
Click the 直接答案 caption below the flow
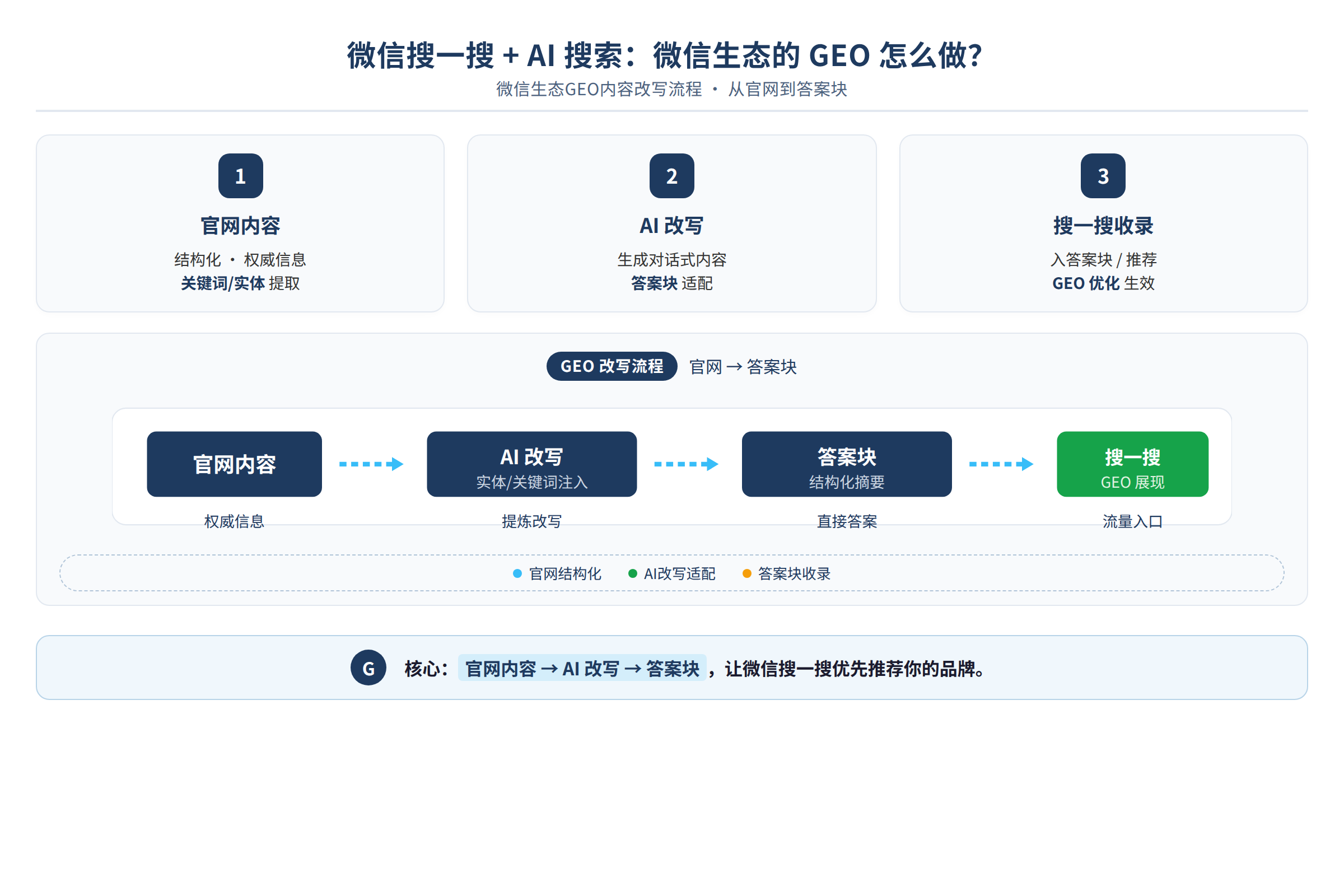(847, 521)
